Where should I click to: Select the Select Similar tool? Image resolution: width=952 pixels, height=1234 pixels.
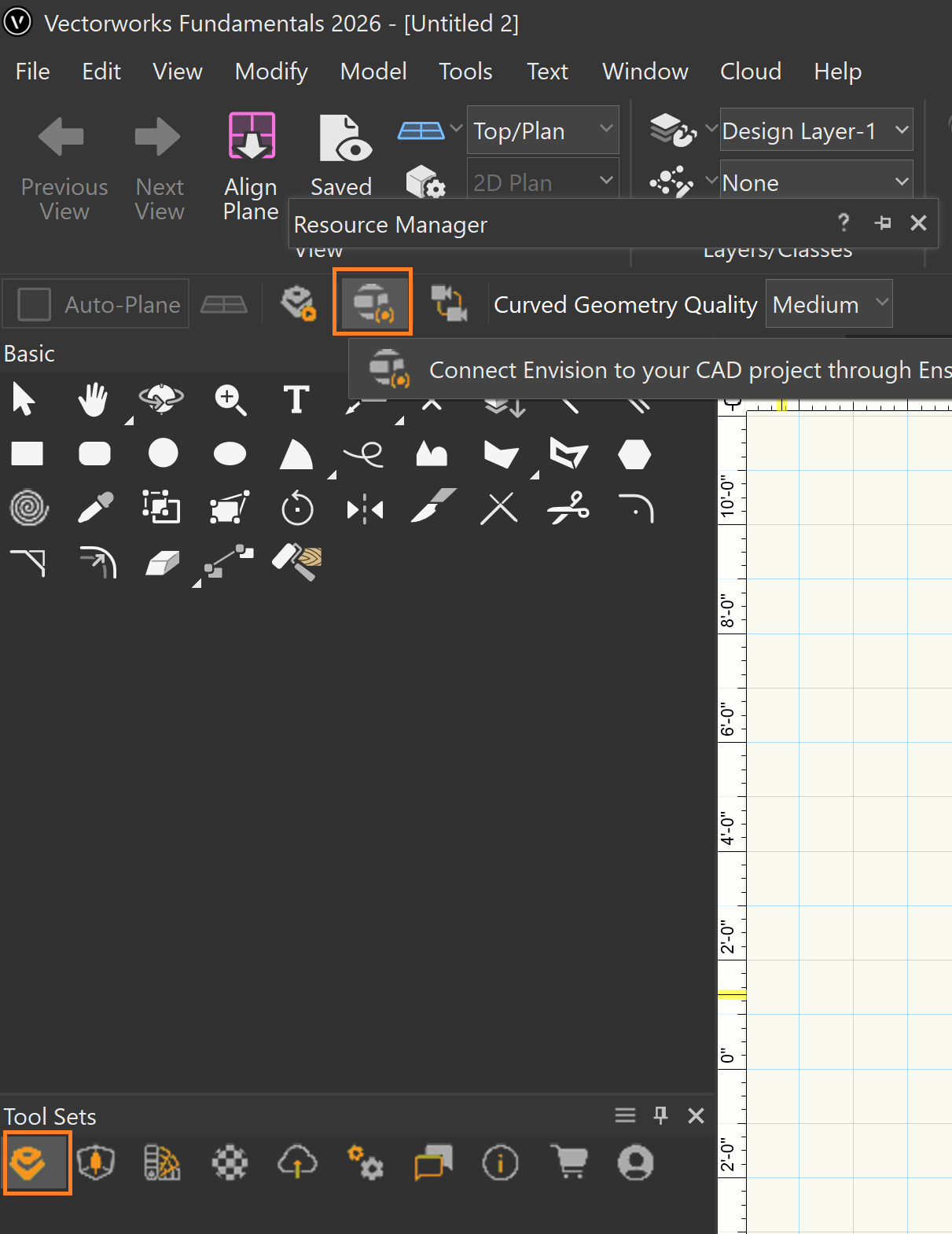pos(161,507)
